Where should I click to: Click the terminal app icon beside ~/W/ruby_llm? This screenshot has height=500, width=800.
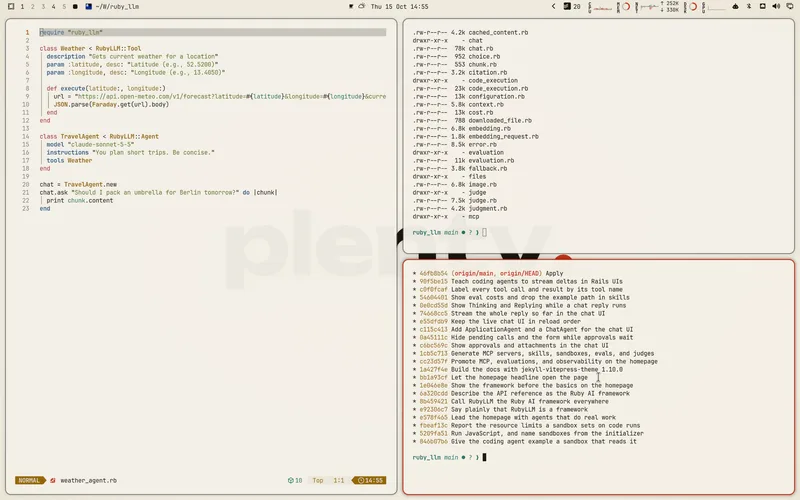[x=88, y=7]
